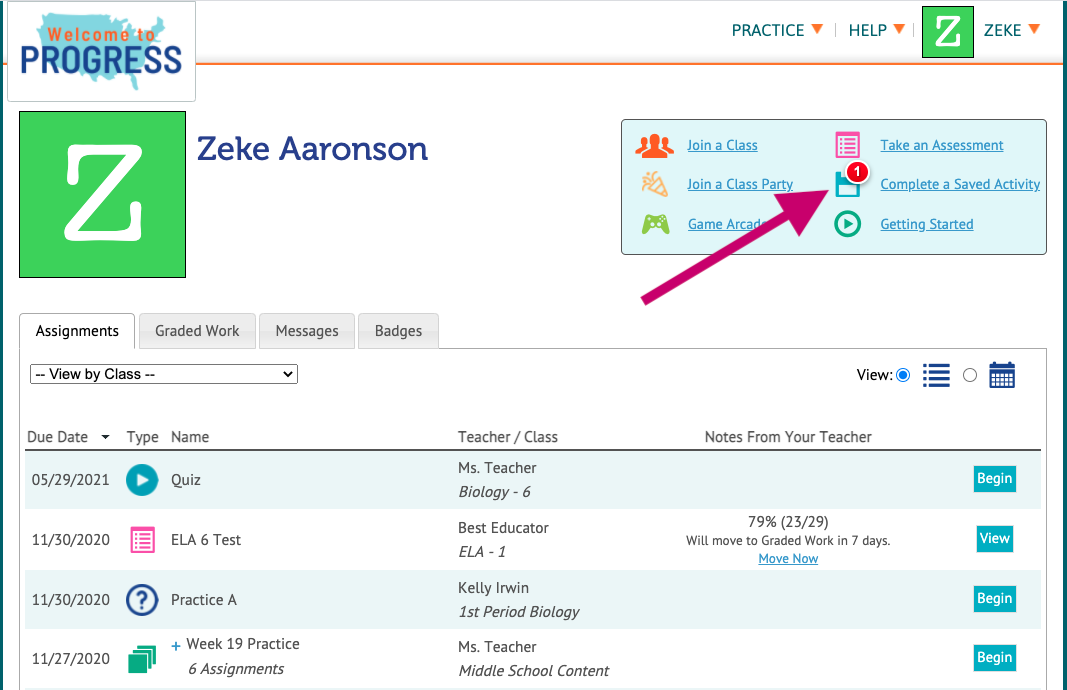Click the Class Party confetti icon
The width and height of the screenshot is (1067, 690).
pos(655,184)
